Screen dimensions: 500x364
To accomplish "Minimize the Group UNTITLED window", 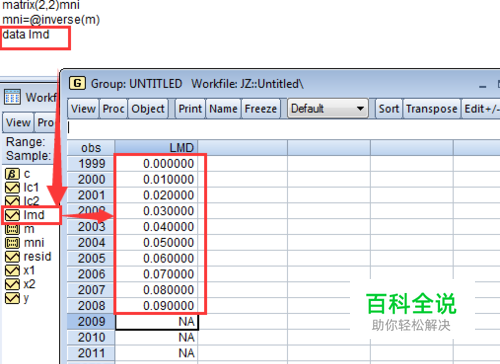I will click(x=483, y=86).
